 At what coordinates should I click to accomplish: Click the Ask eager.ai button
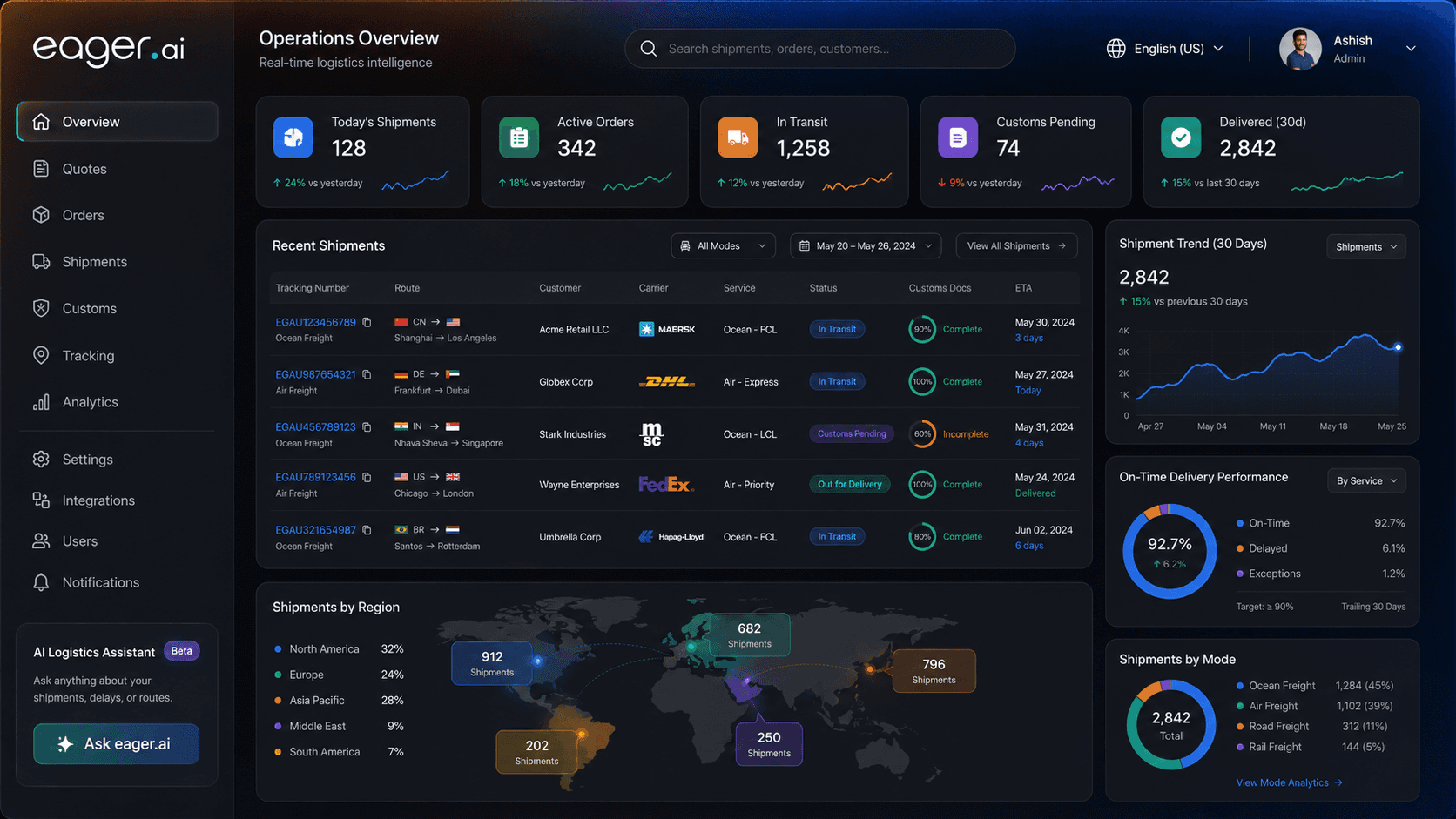[x=117, y=744]
